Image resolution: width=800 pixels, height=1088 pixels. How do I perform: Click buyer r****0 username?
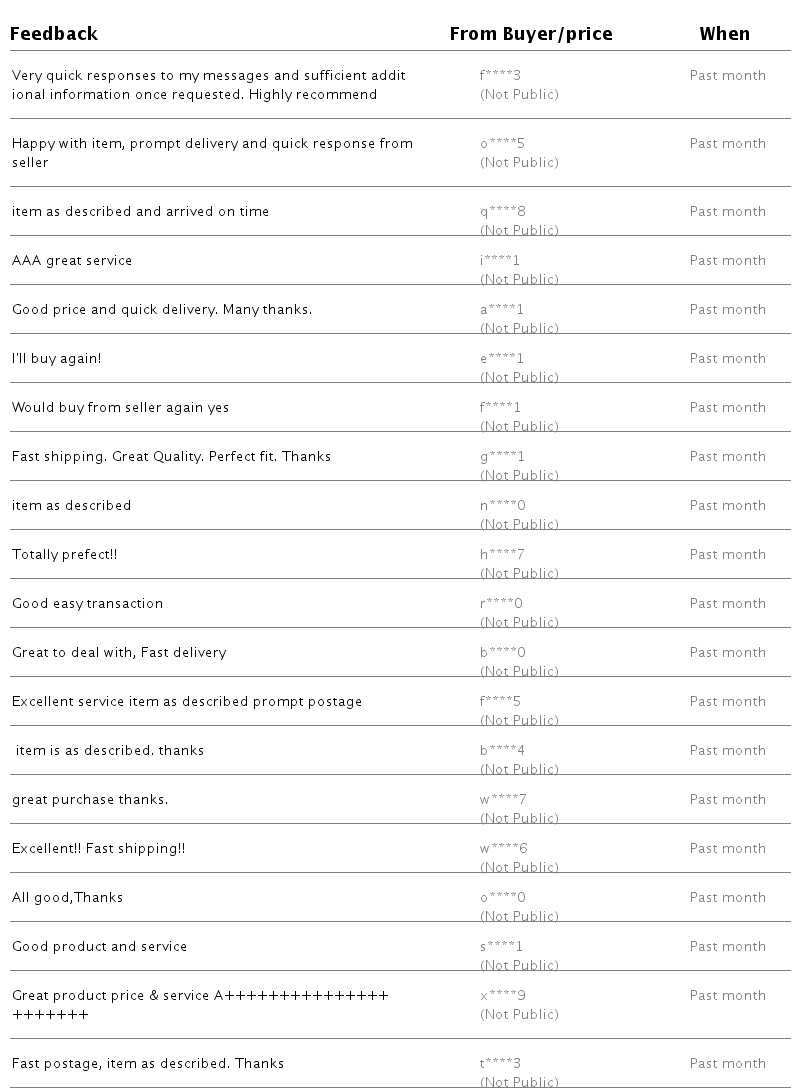coord(501,603)
